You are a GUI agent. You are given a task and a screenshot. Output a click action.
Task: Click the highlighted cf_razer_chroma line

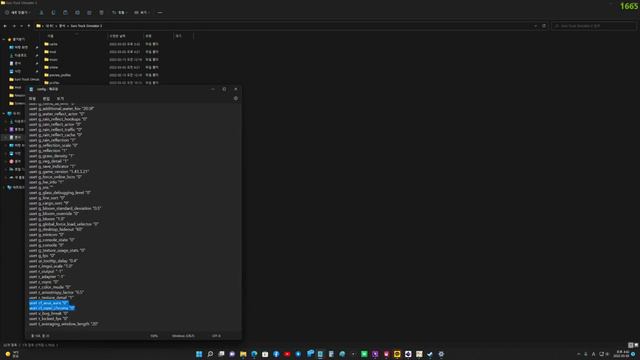(52, 308)
